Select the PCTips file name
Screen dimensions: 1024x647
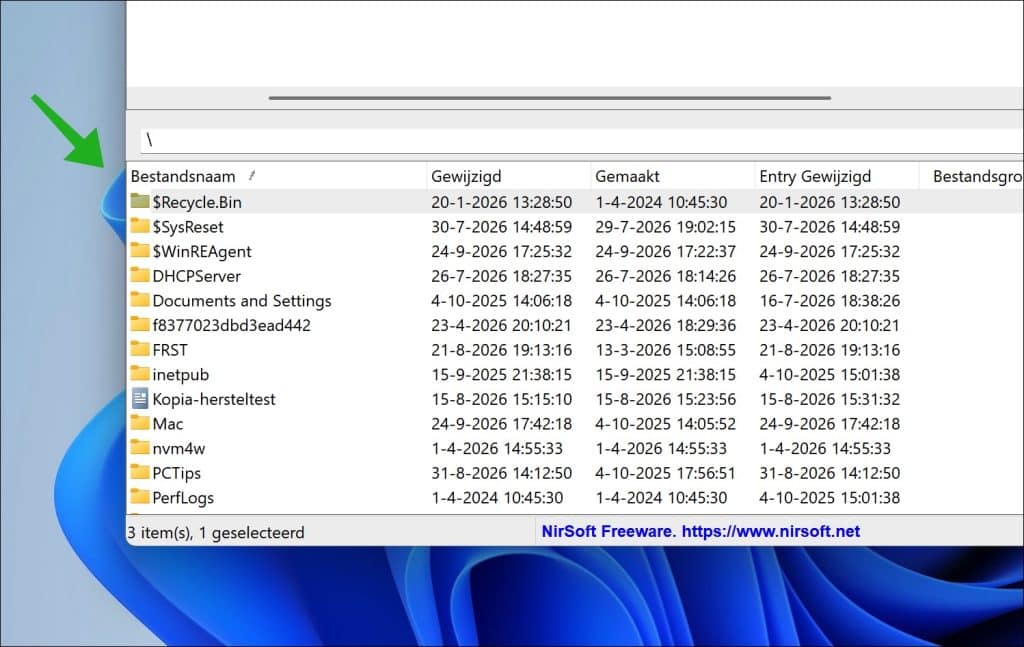click(176, 473)
